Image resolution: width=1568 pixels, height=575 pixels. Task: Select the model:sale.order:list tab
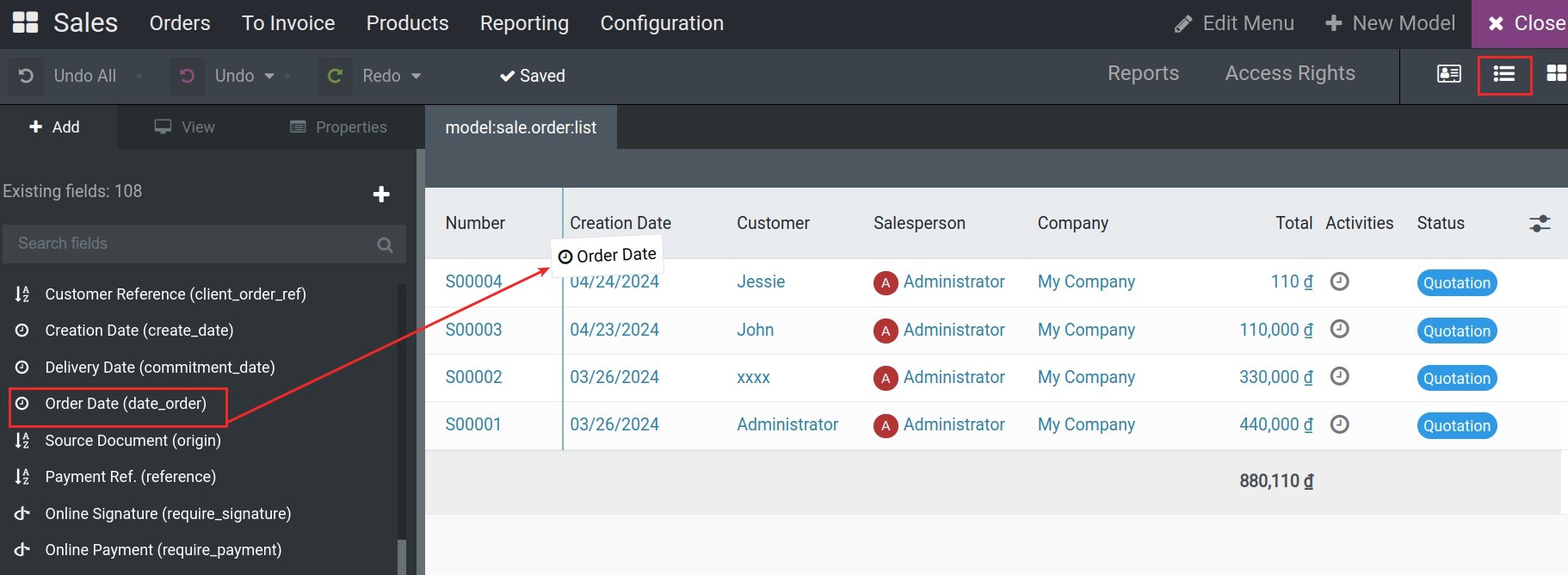click(x=521, y=127)
